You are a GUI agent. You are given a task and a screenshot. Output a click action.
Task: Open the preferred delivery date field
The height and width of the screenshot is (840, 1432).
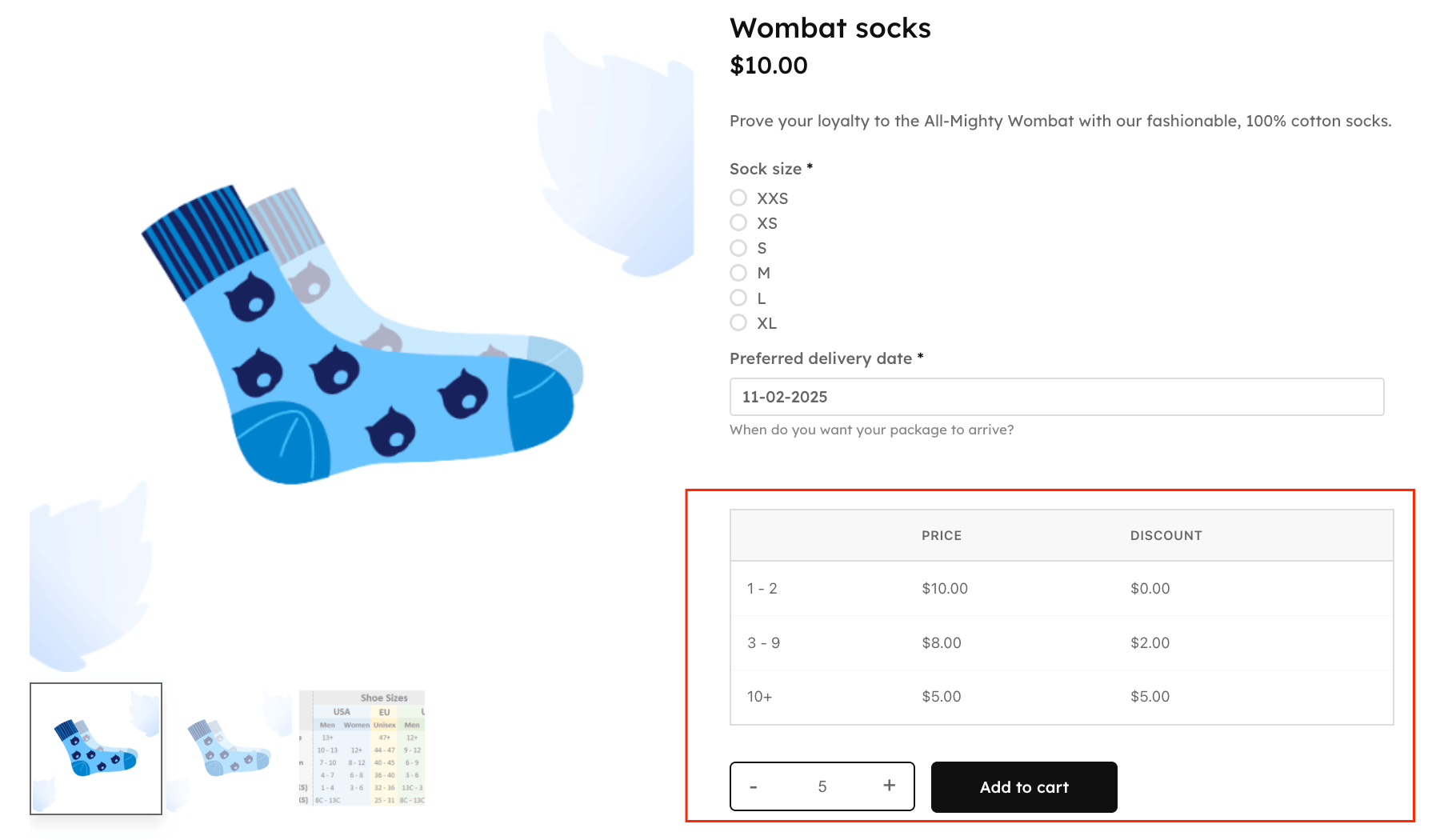coord(1056,397)
